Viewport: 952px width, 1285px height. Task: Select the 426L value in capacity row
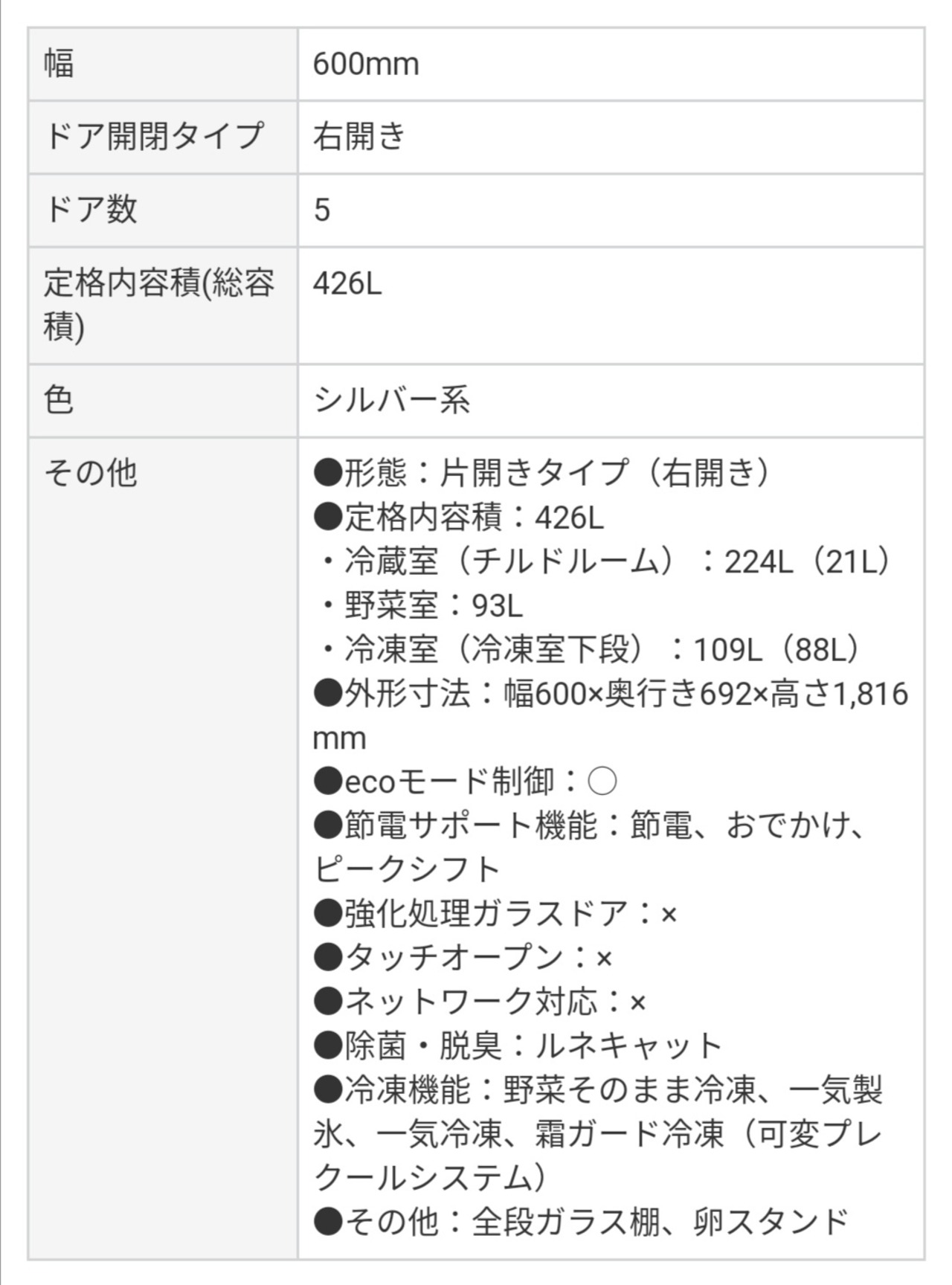pos(347,283)
